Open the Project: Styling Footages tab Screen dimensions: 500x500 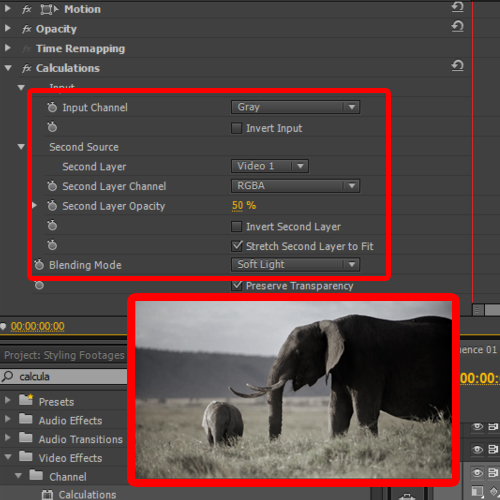click(64, 355)
